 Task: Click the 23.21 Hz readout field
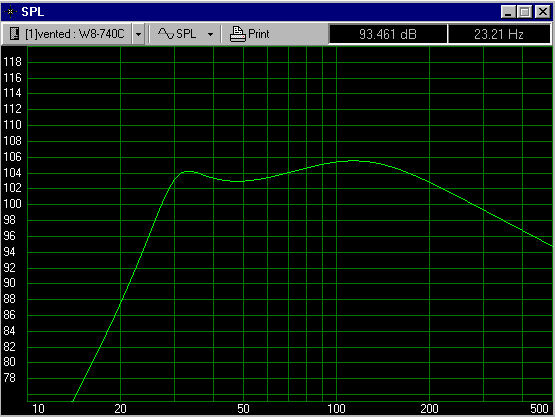(499, 34)
